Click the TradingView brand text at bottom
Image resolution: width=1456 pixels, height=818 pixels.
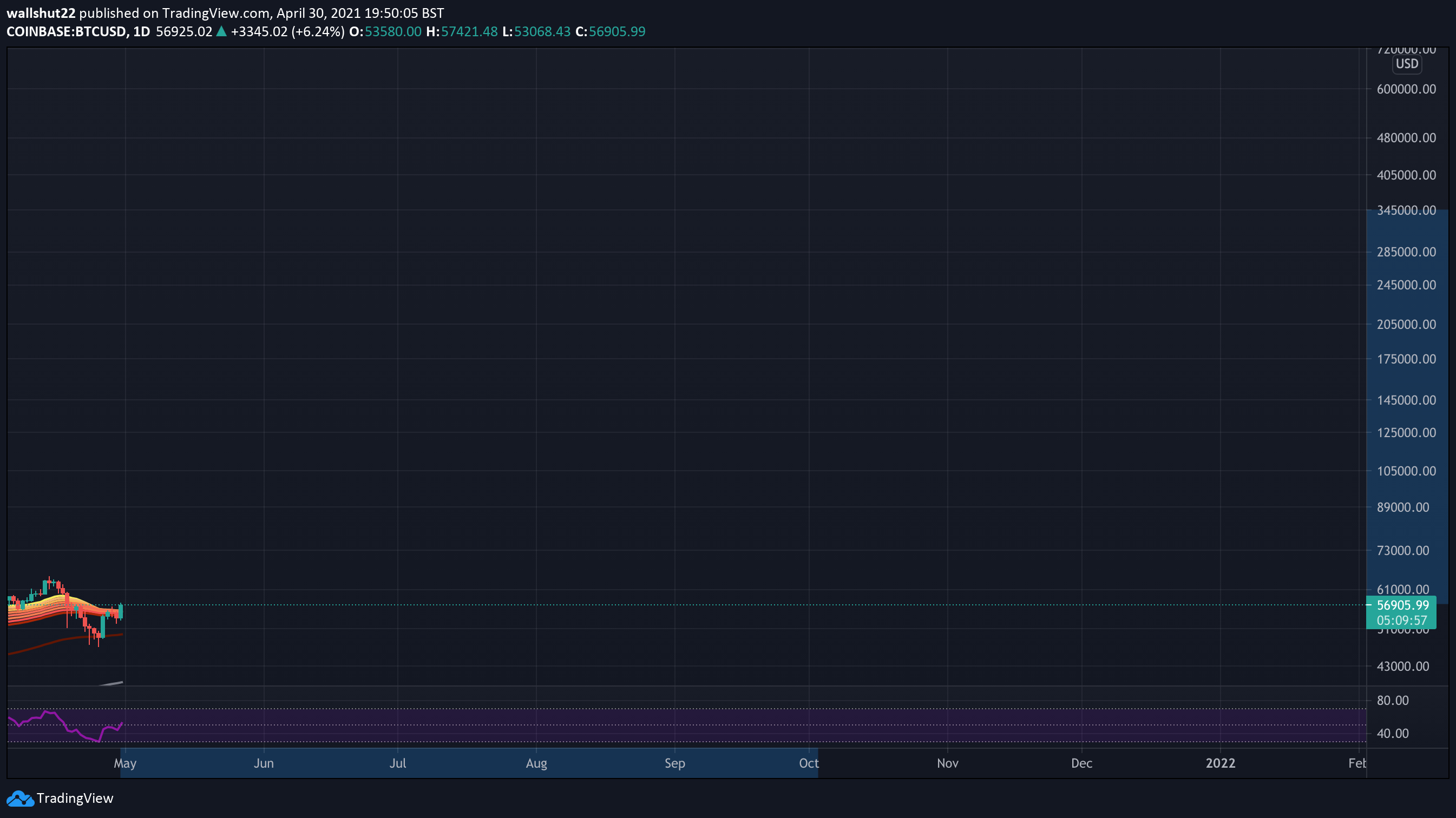[75, 798]
